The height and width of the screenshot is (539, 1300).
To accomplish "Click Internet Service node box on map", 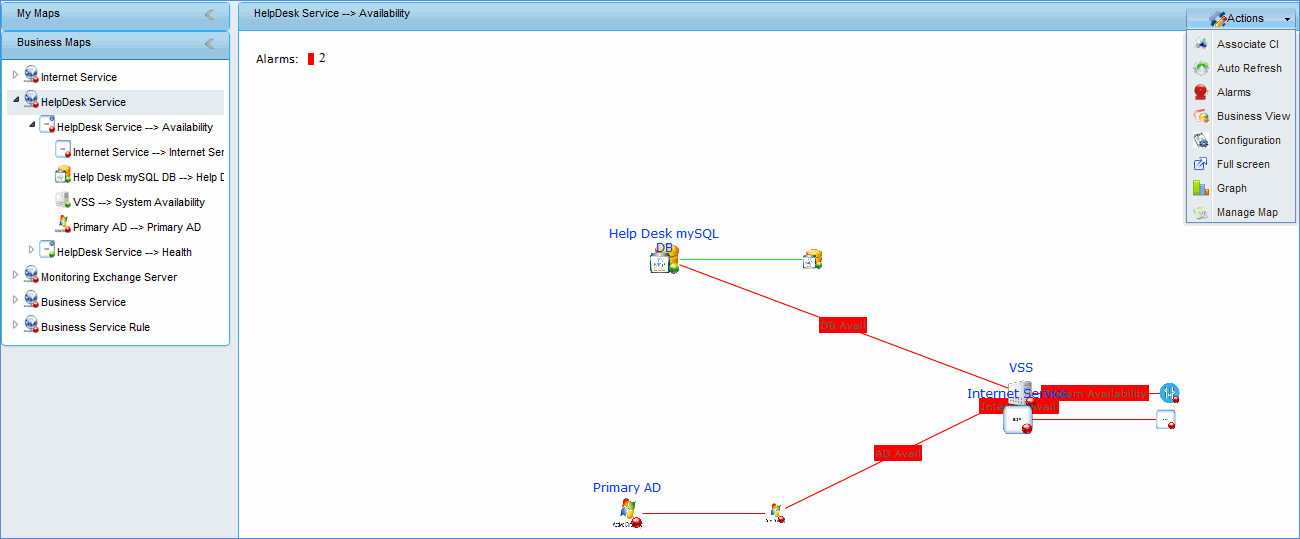I will (x=1017, y=420).
